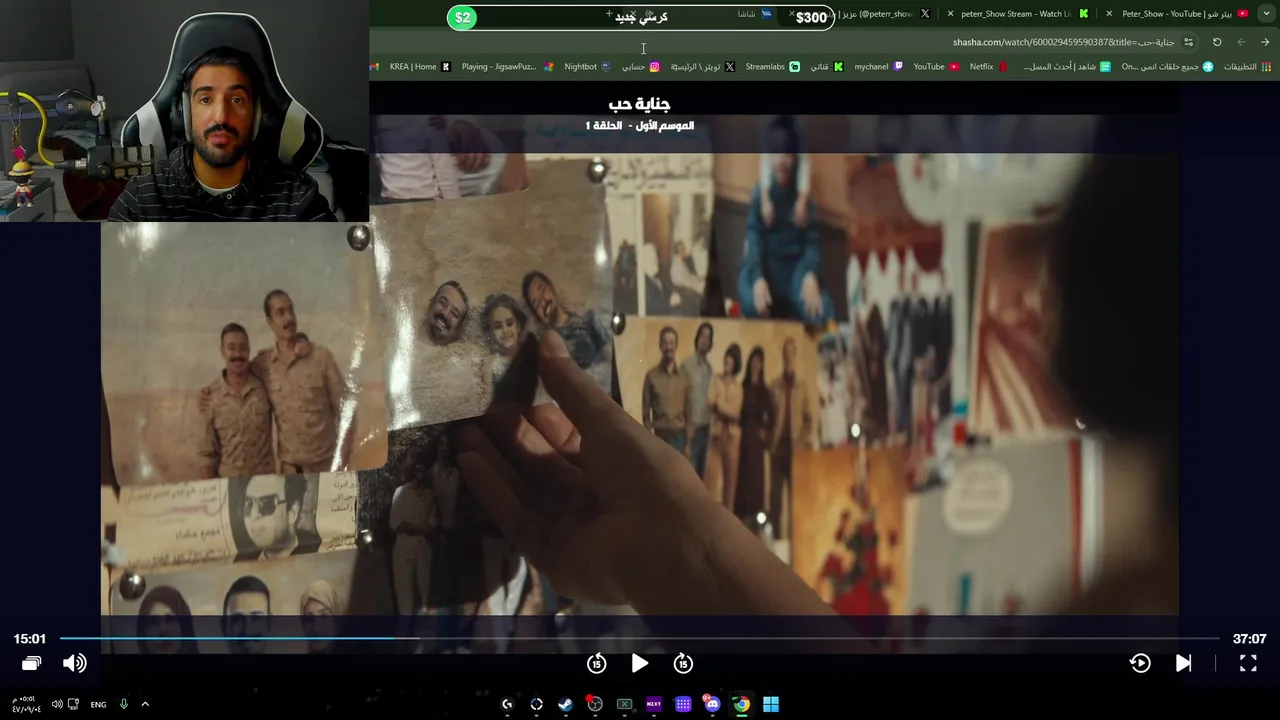This screenshot has height=720, width=1280.
Task: Rewind video 15 seconds
Action: click(x=597, y=663)
